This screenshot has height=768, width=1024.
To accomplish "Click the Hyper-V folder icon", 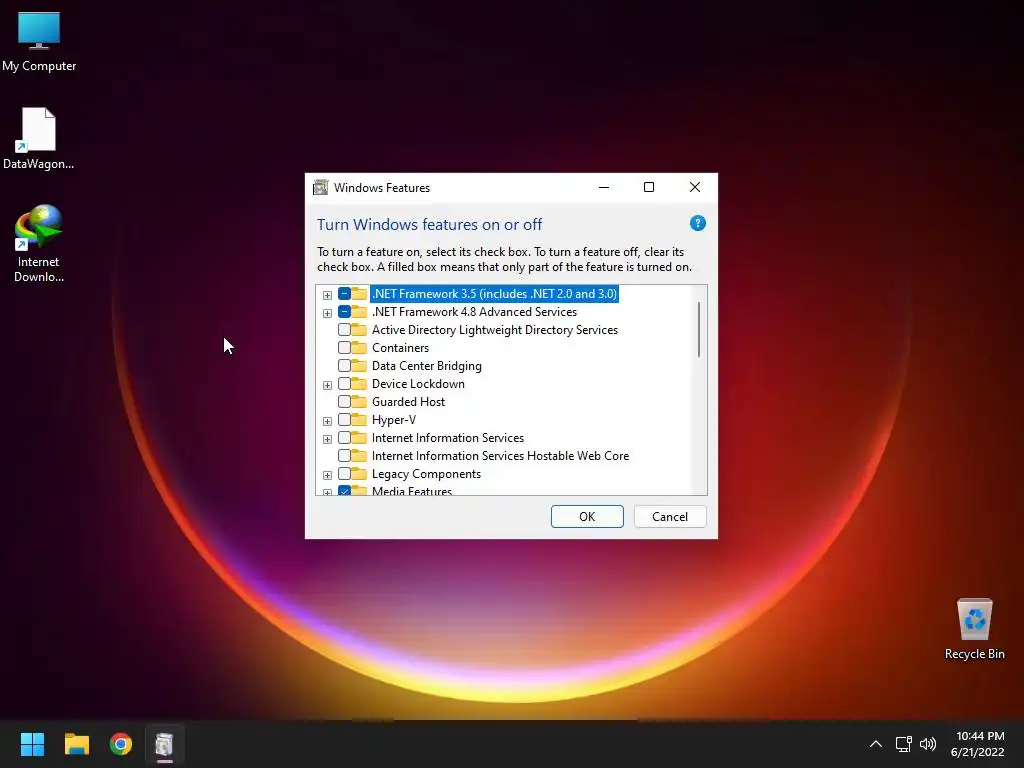I will click(x=359, y=419).
